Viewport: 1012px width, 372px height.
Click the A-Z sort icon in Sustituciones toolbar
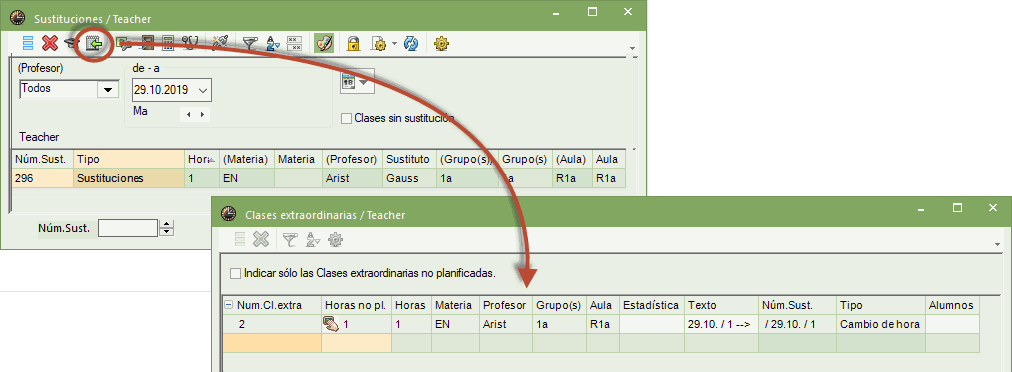coord(272,43)
